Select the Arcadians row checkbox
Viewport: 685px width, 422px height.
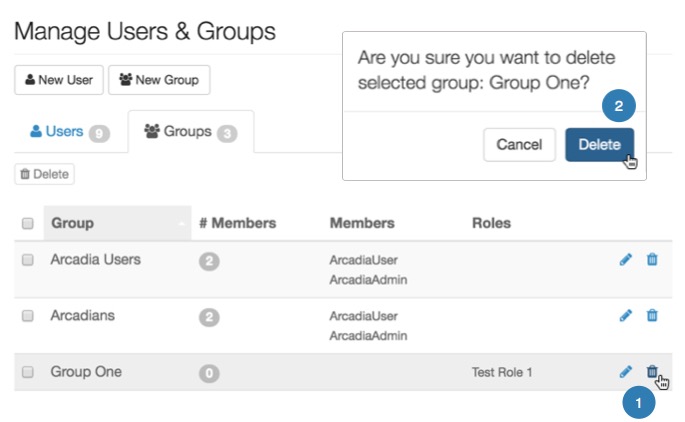pyautogui.click(x=28, y=316)
